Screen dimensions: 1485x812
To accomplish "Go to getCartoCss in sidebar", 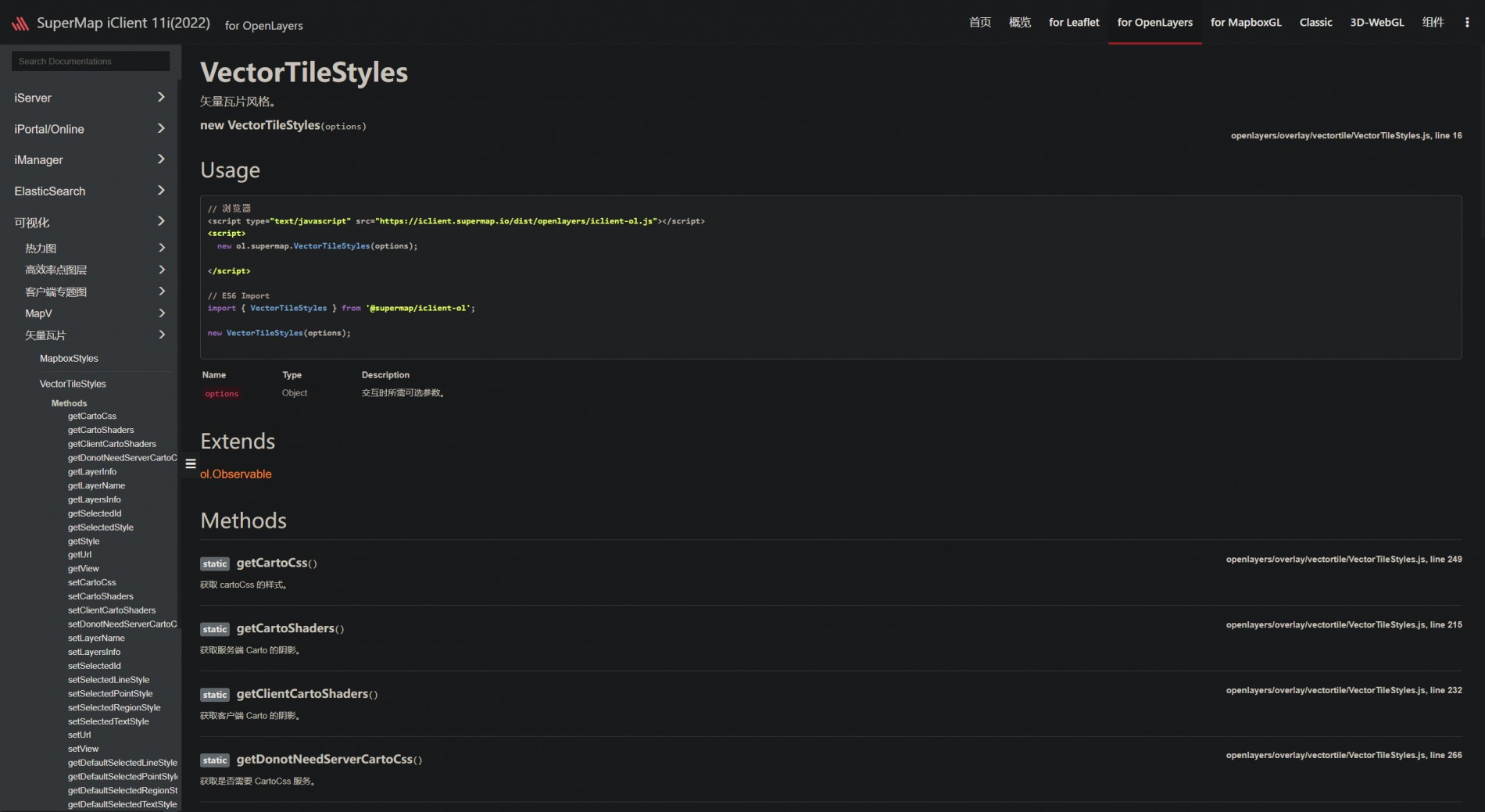I will tap(92, 417).
